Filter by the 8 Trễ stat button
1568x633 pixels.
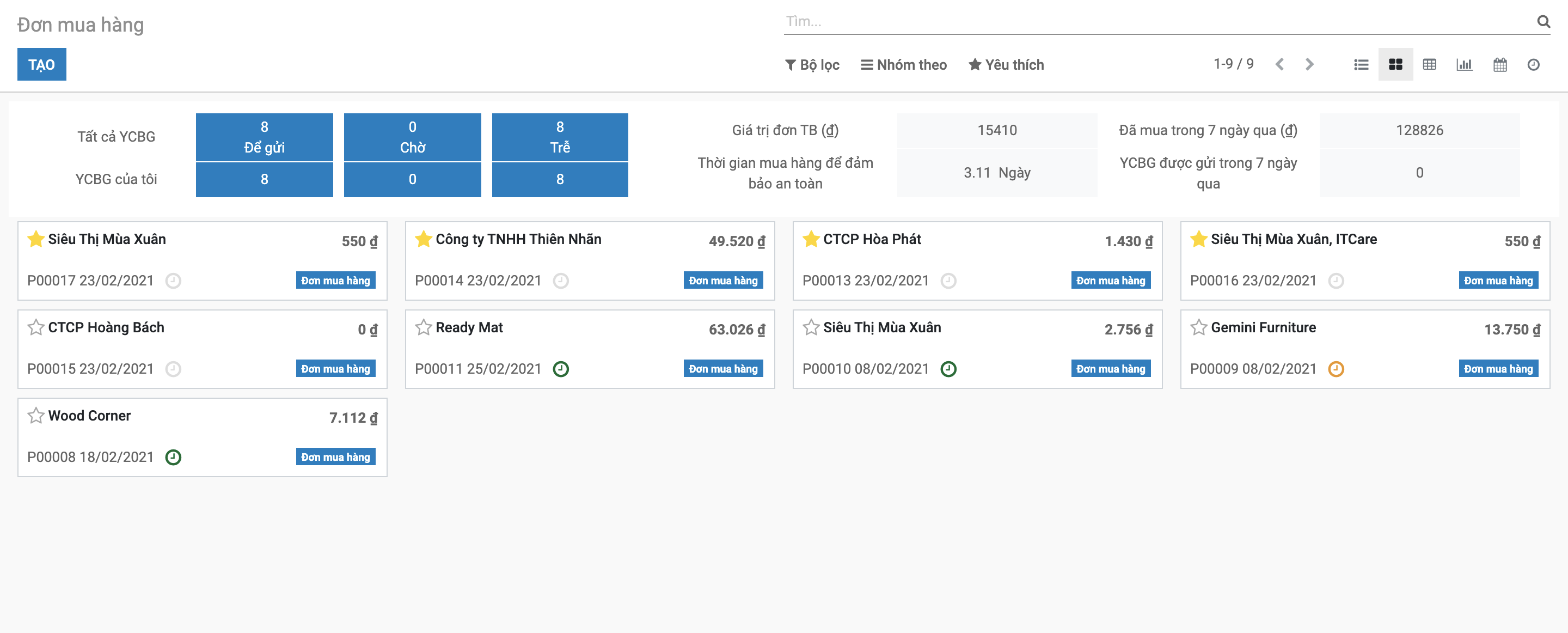[559, 137]
